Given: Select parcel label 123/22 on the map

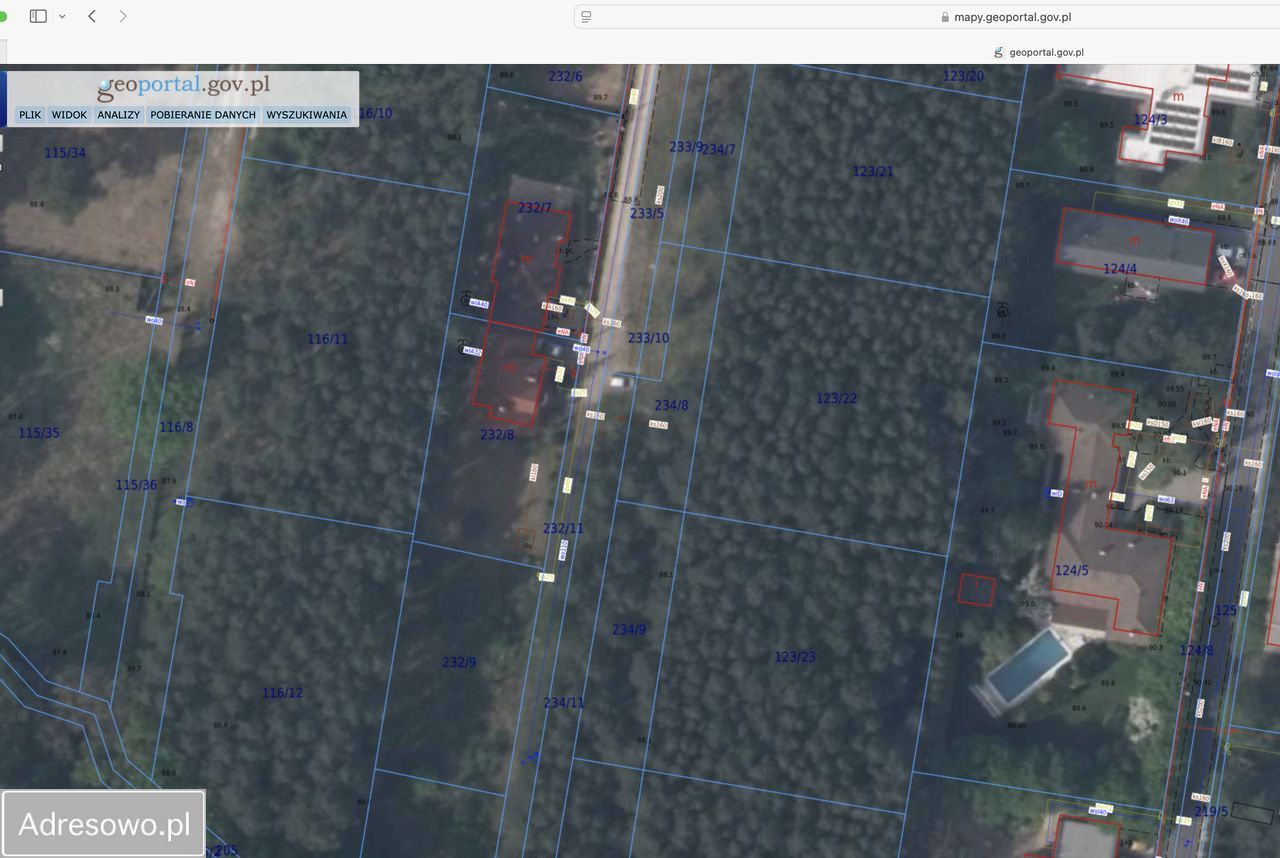Looking at the screenshot, I should click(x=836, y=398).
